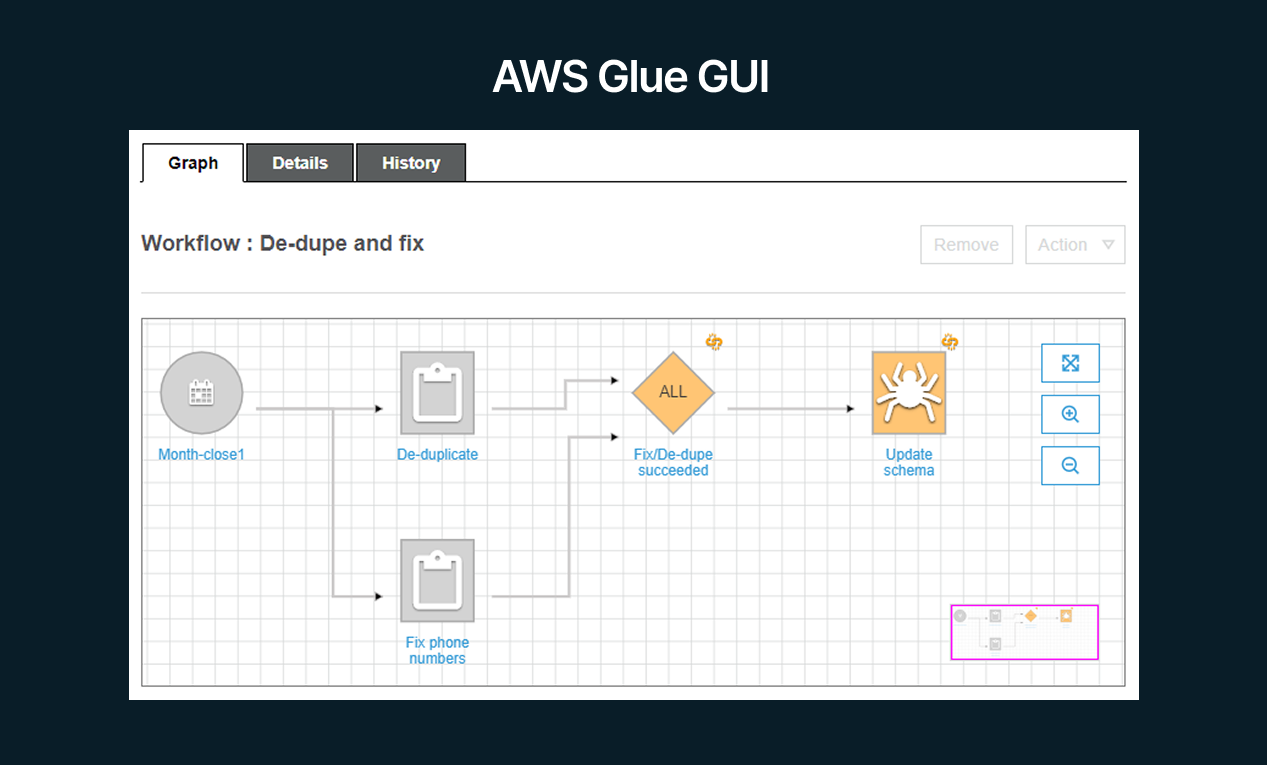Select the Update schema spider crawler icon
The height and width of the screenshot is (765, 1267).
(x=909, y=393)
